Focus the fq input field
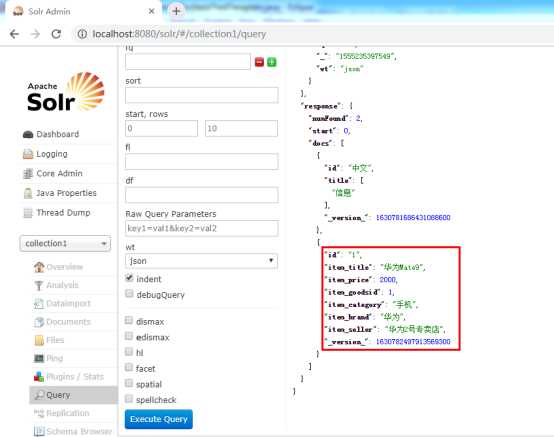 pos(188,62)
